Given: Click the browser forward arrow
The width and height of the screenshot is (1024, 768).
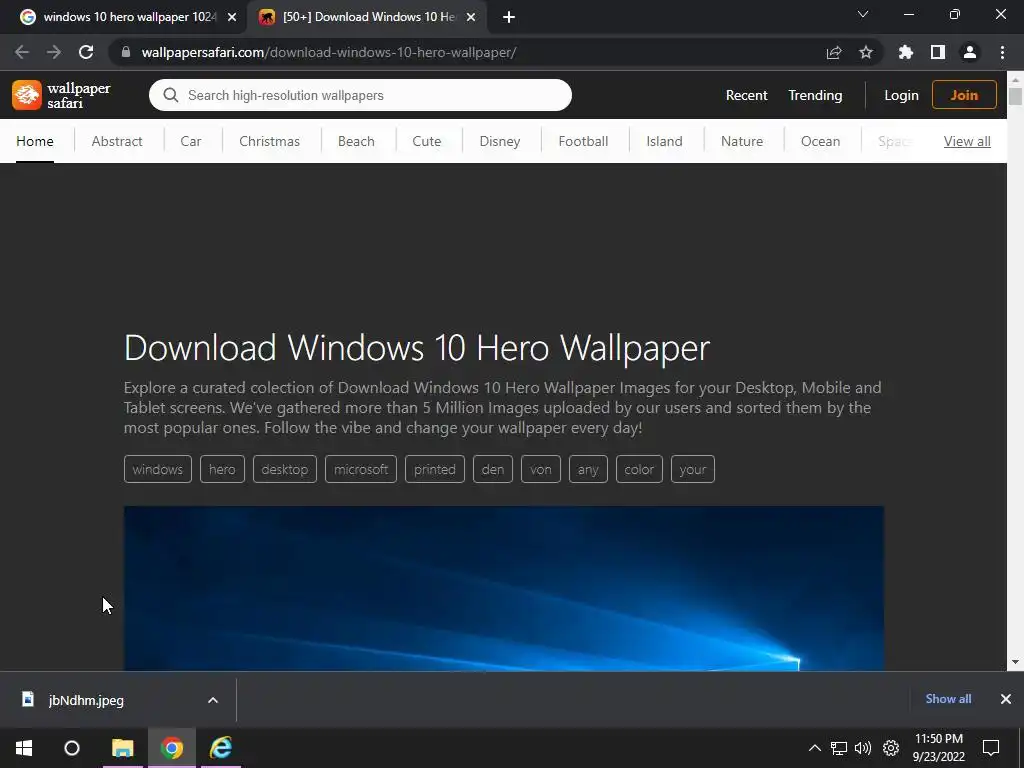Looking at the screenshot, I should 54,52.
